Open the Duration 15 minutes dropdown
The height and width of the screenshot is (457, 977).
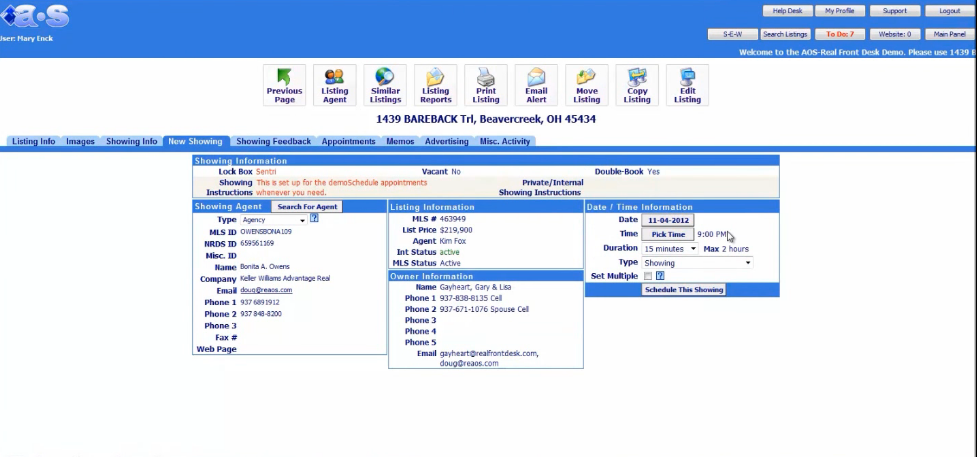tap(670, 249)
